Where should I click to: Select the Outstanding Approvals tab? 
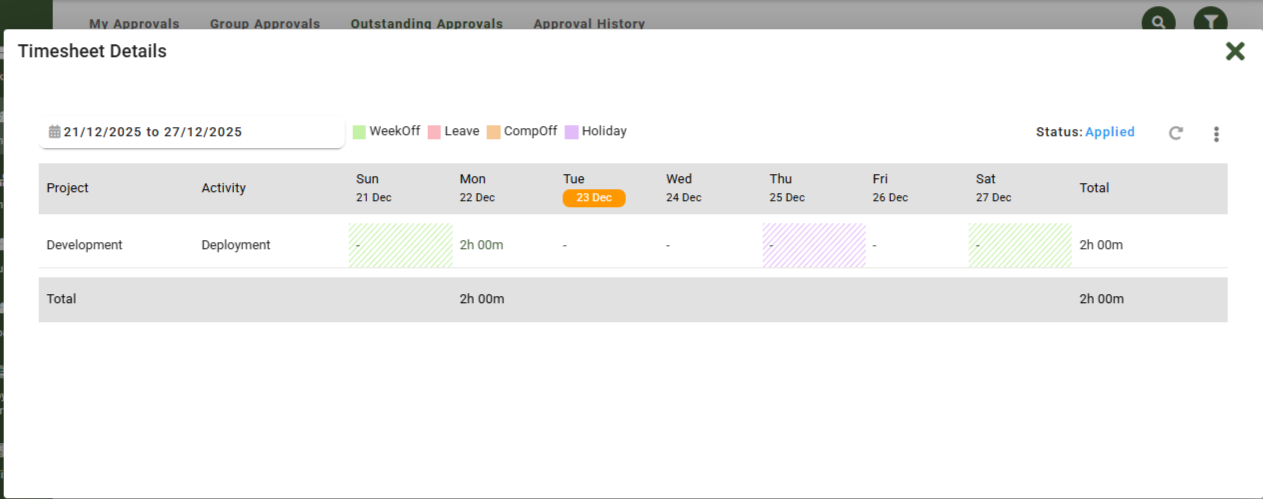click(426, 23)
